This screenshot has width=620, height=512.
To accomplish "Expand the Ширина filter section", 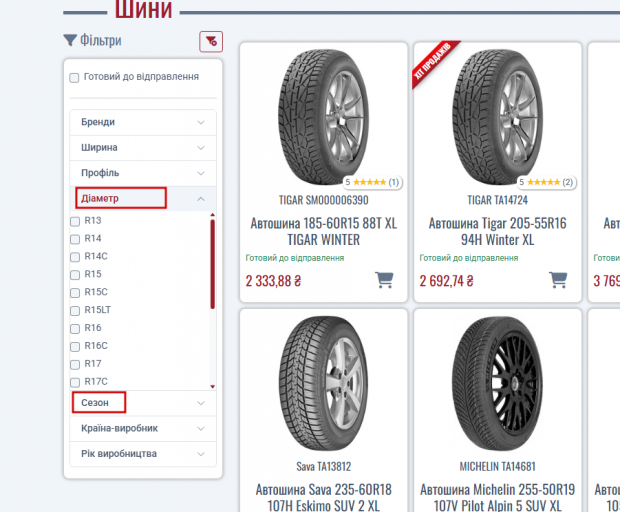I will [143, 148].
